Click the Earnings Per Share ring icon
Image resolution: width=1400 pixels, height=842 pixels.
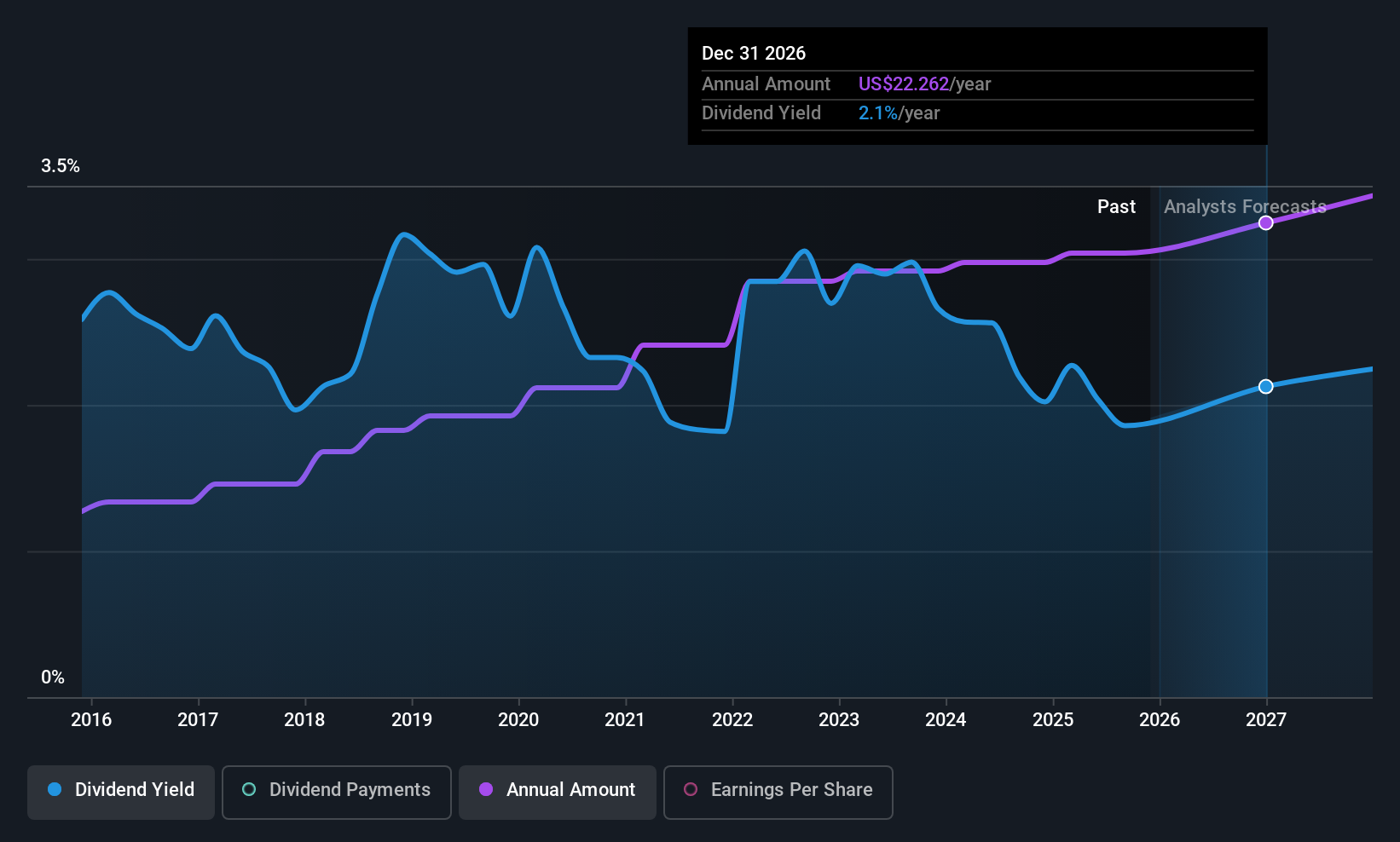pos(691,790)
